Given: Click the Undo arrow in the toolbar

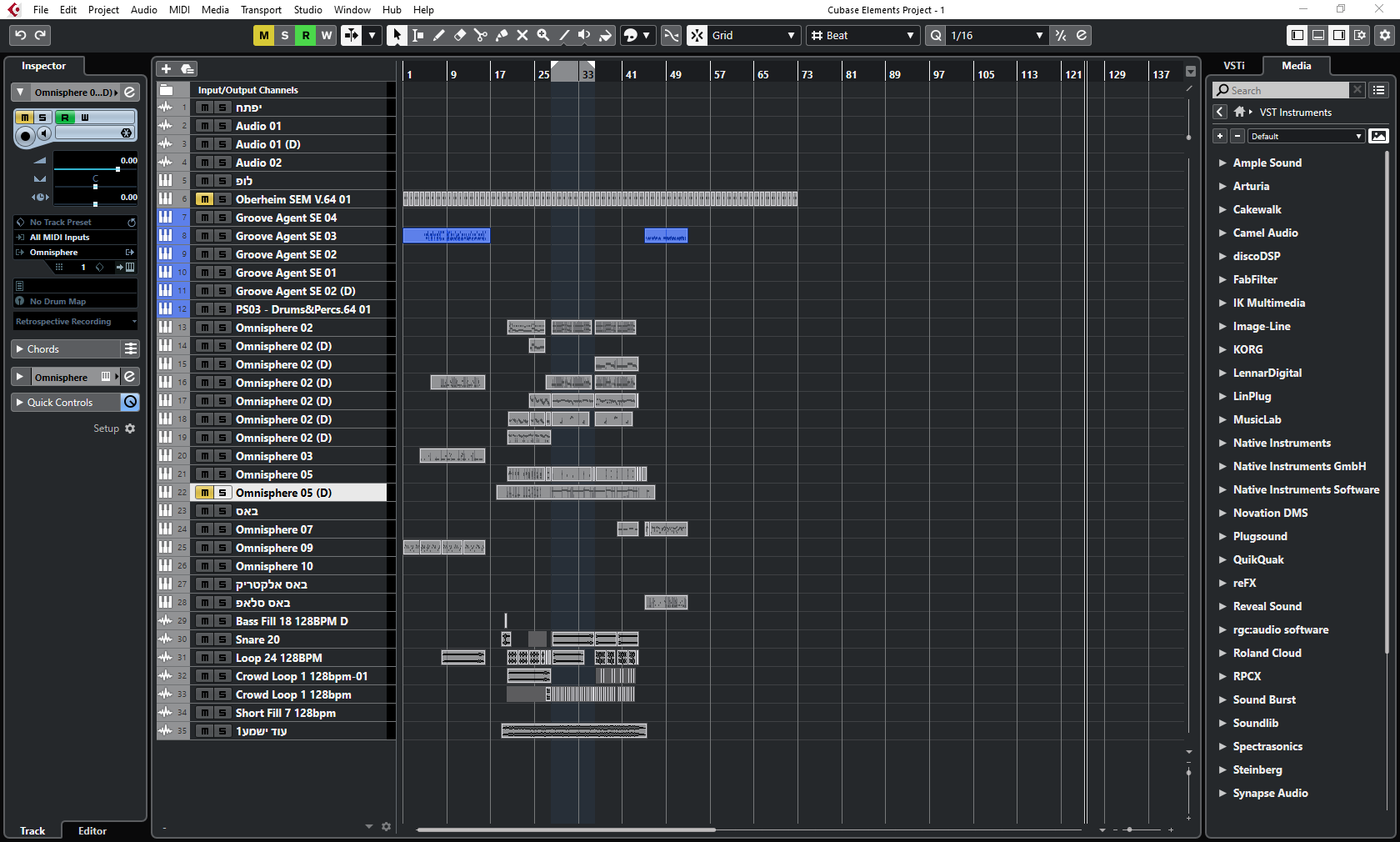Looking at the screenshot, I should (x=20, y=35).
